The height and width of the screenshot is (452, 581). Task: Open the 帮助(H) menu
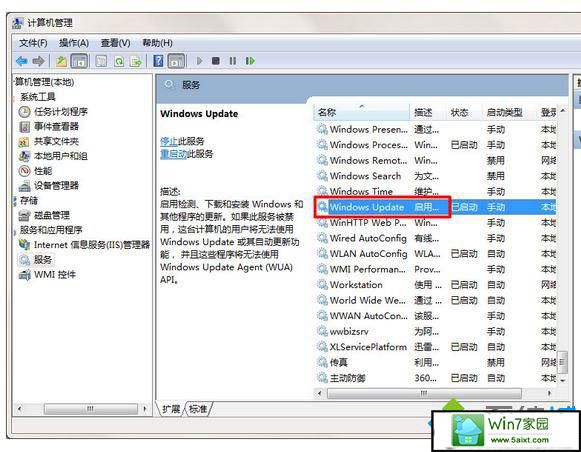(x=157, y=43)
